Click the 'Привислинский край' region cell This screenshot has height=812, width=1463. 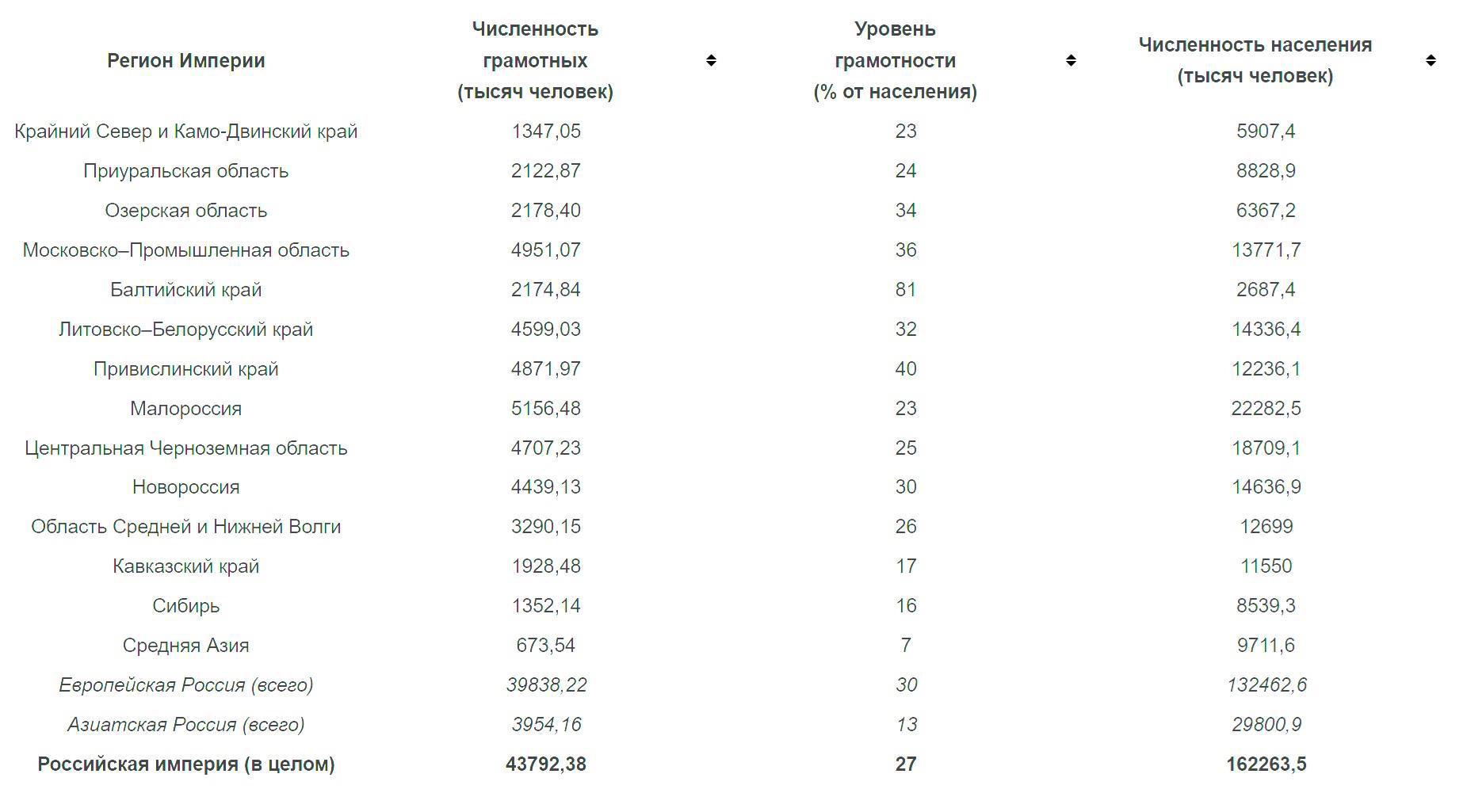click(186, 369)
